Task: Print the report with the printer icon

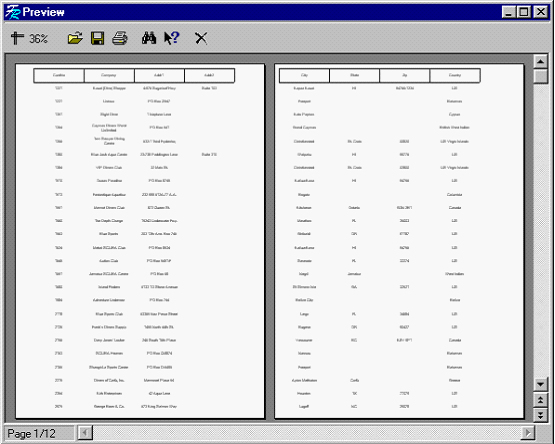Action: click(120, 38)
